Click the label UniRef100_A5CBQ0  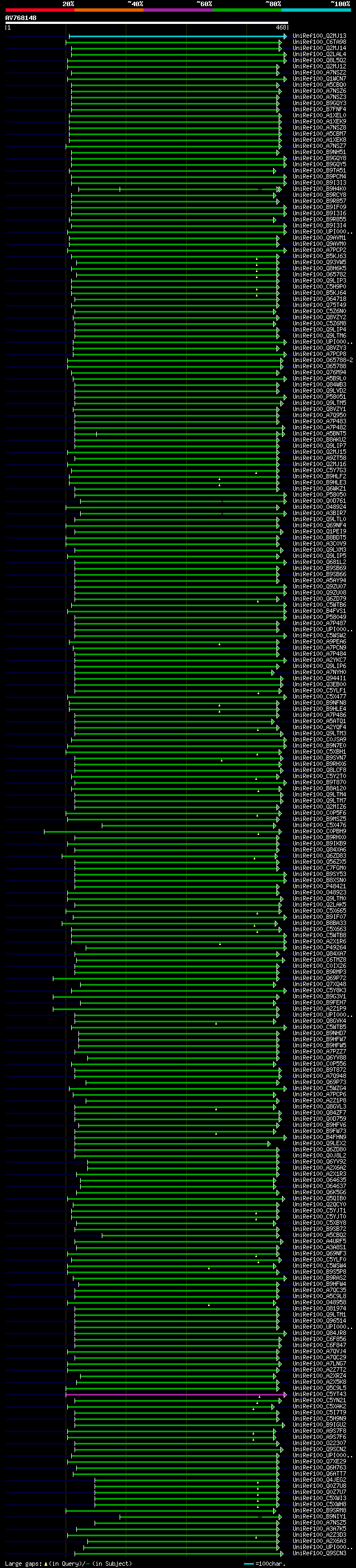319,85
